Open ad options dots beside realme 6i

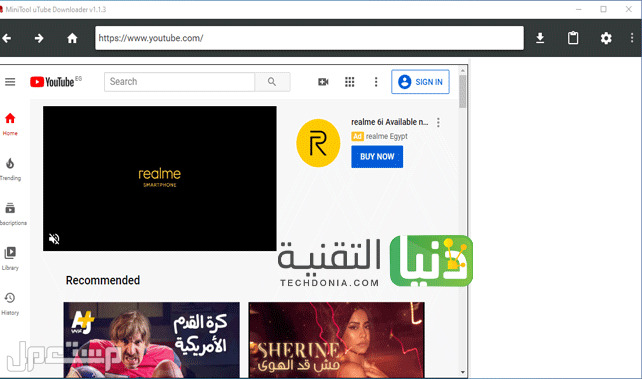(x=438, y=122)
